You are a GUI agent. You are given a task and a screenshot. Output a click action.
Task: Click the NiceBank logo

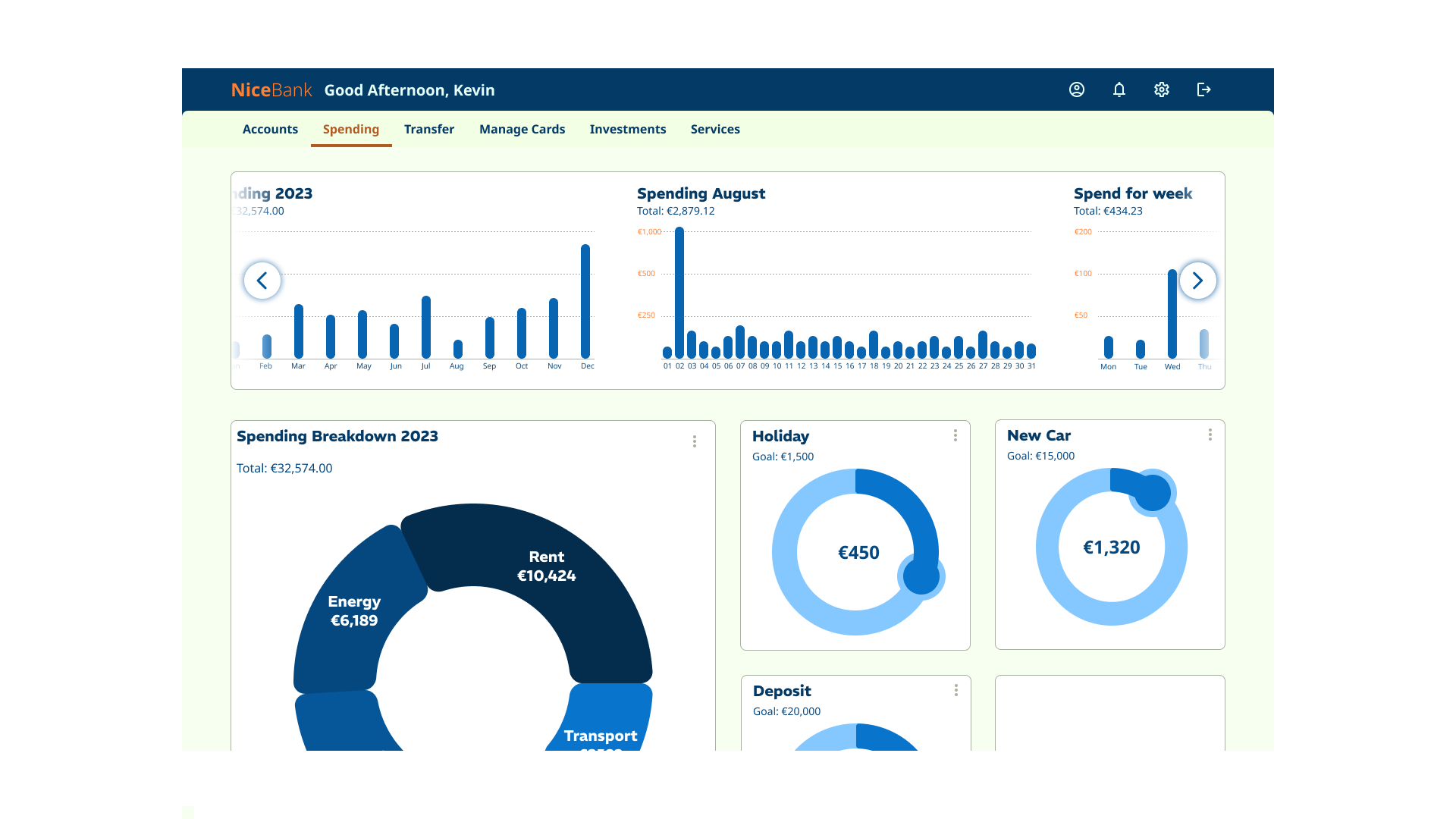[x=271, y=89]
